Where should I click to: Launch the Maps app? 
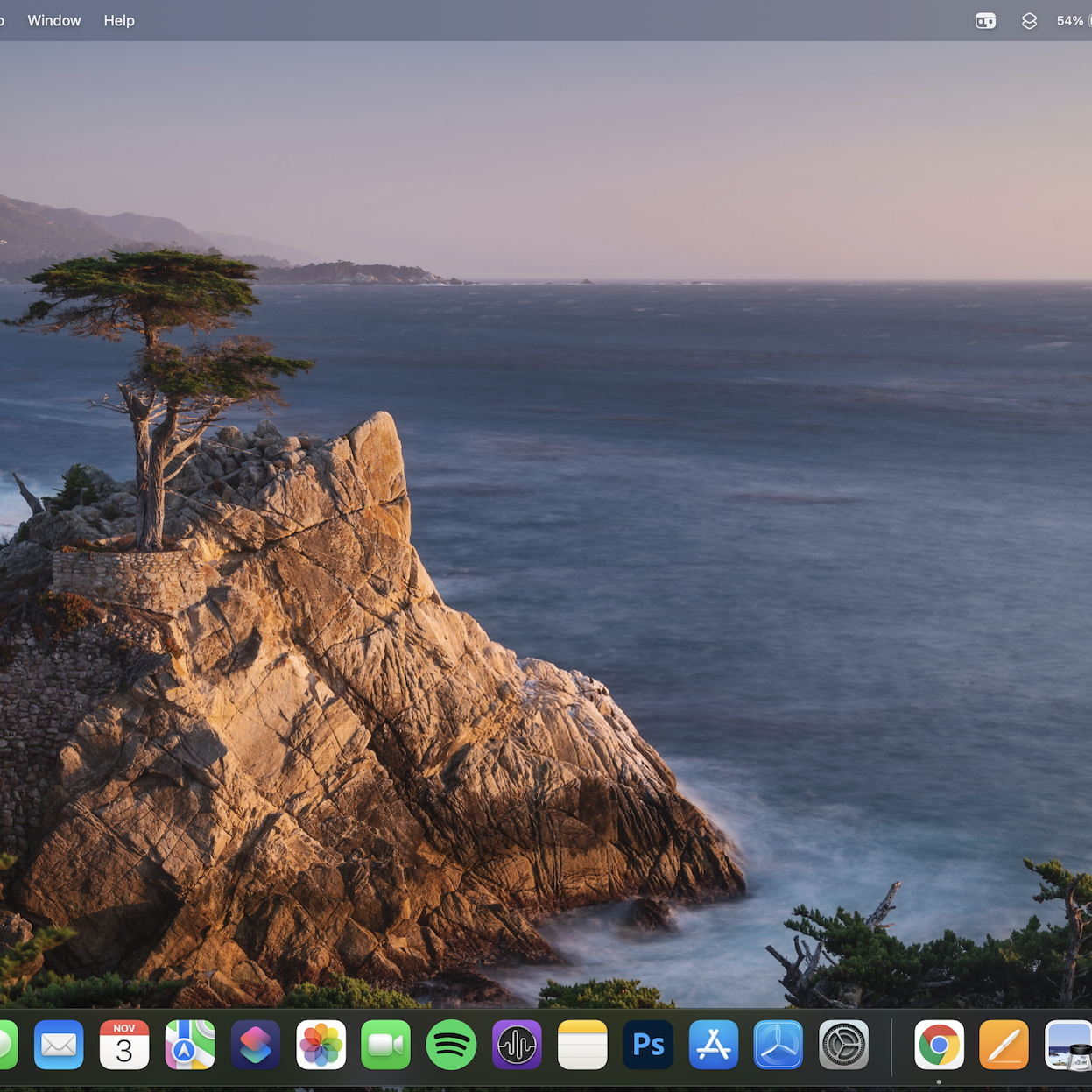190,1045
